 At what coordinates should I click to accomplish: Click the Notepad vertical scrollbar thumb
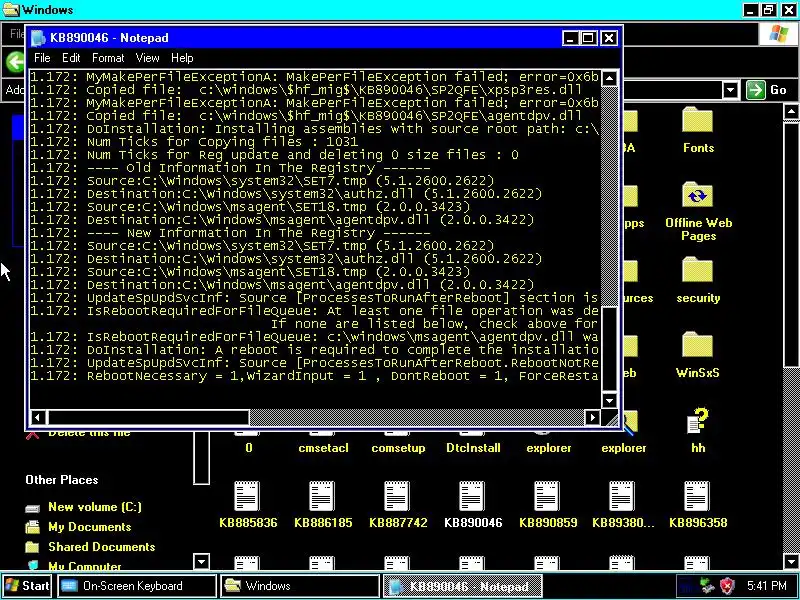tap(609, 348)
